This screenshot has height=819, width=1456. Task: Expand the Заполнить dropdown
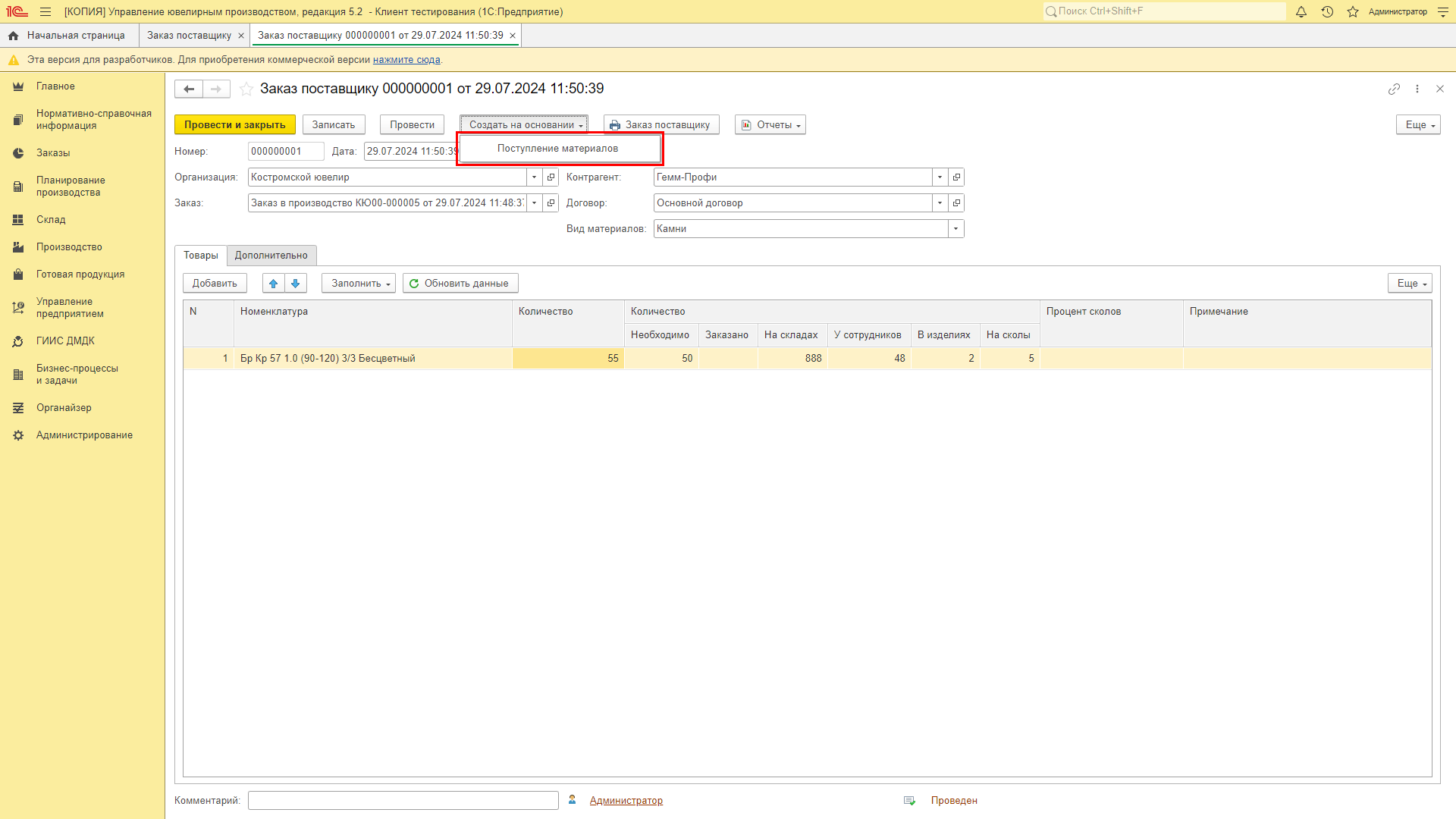point(359,283)
